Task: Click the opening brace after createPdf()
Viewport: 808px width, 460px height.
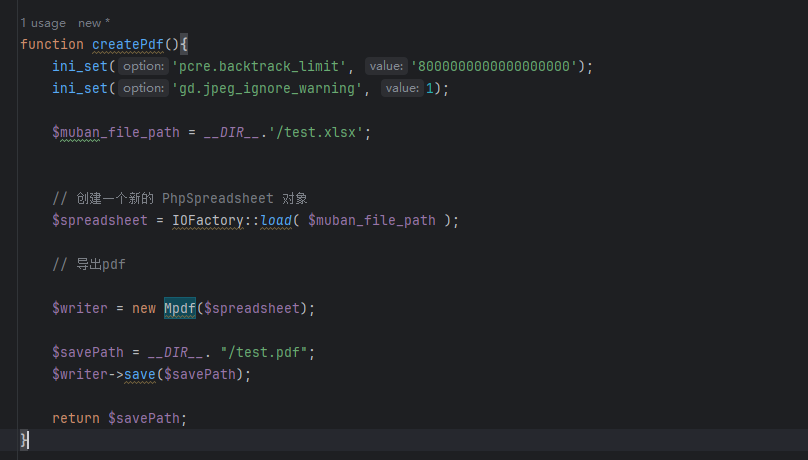Action: pyautogui.click(x=184, y=44)
